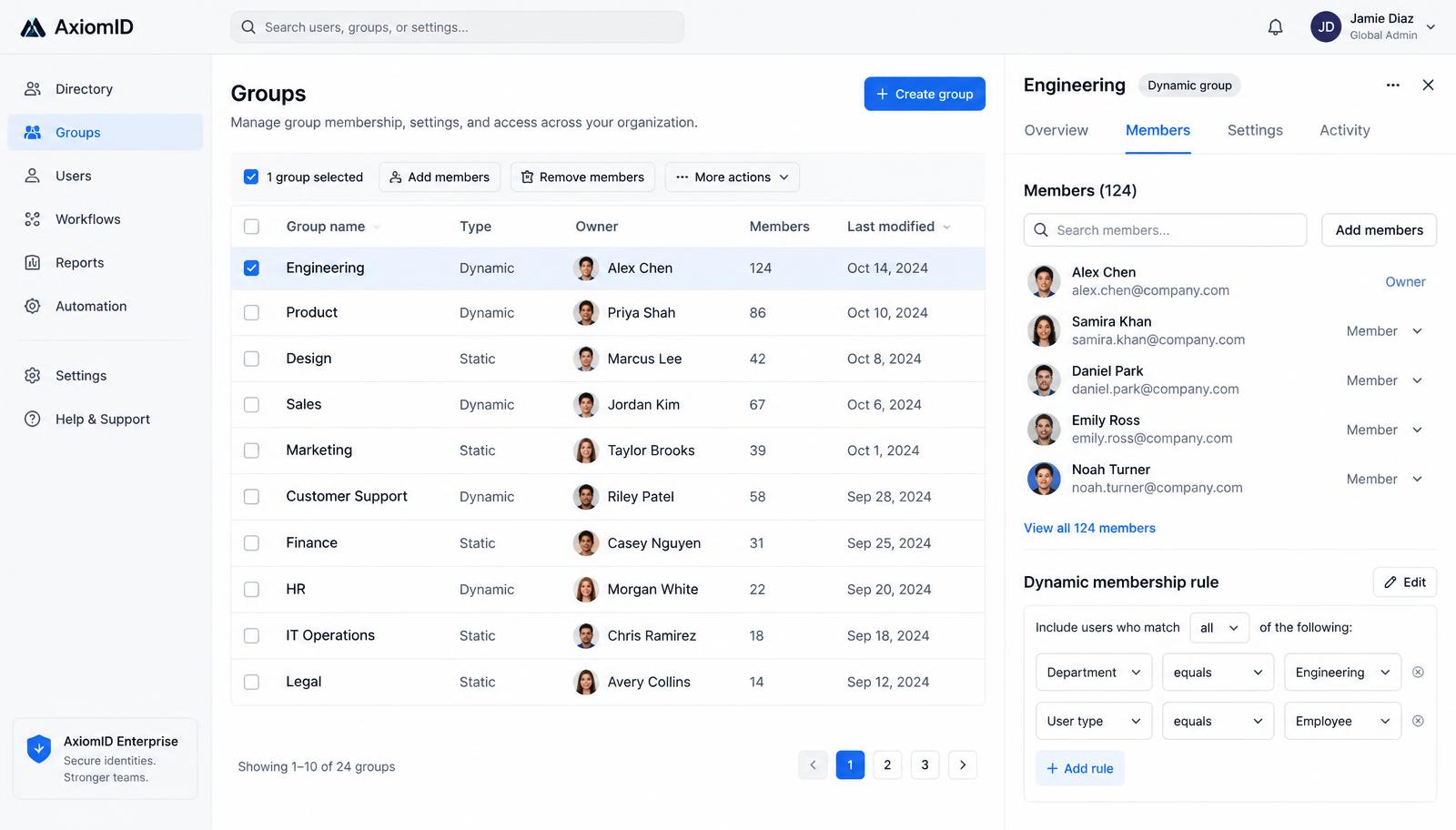1456x830 pixels.
Task: Click Remove members button
Action: click(582, 177)
